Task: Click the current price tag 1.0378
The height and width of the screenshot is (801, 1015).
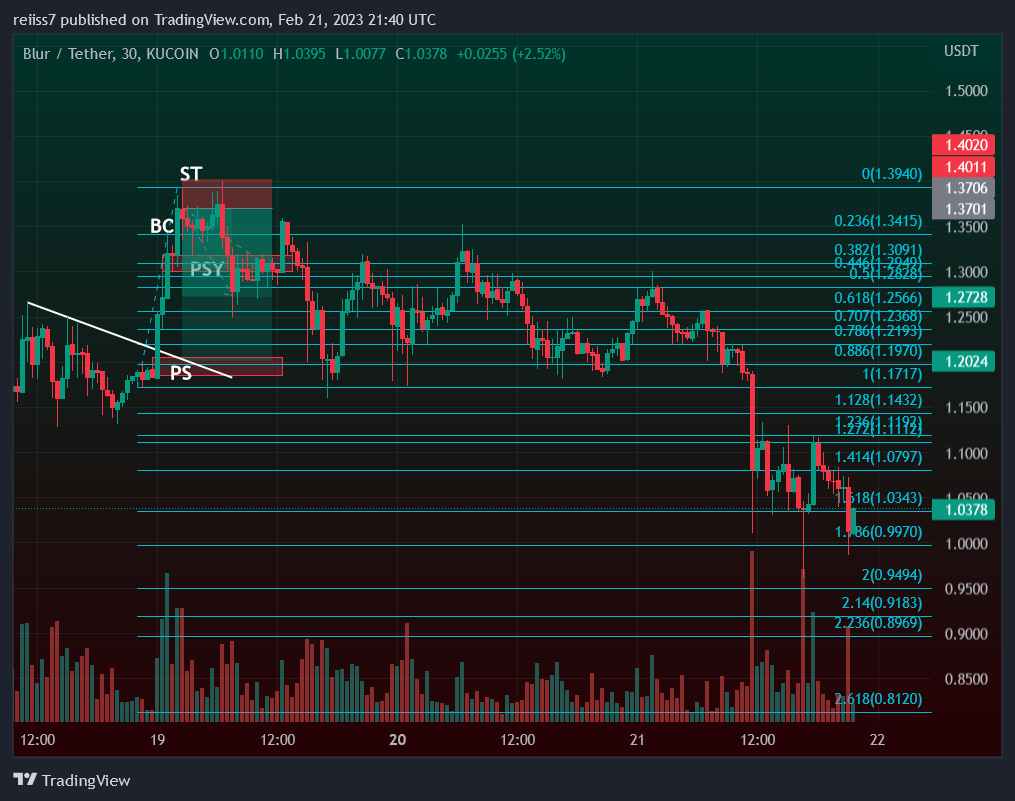Action: point(963,510)
